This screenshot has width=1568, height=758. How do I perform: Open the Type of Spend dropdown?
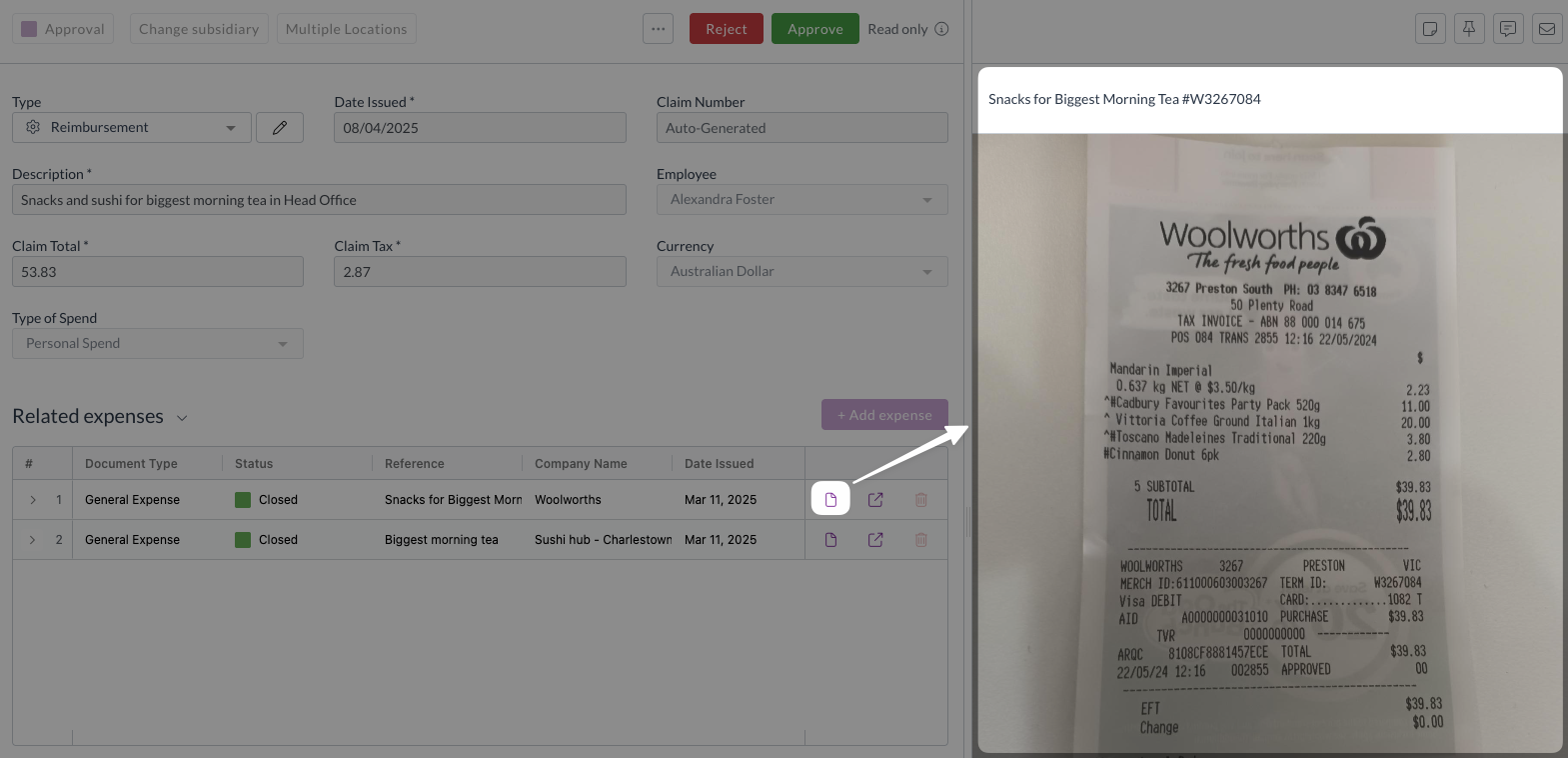point(158,343)
